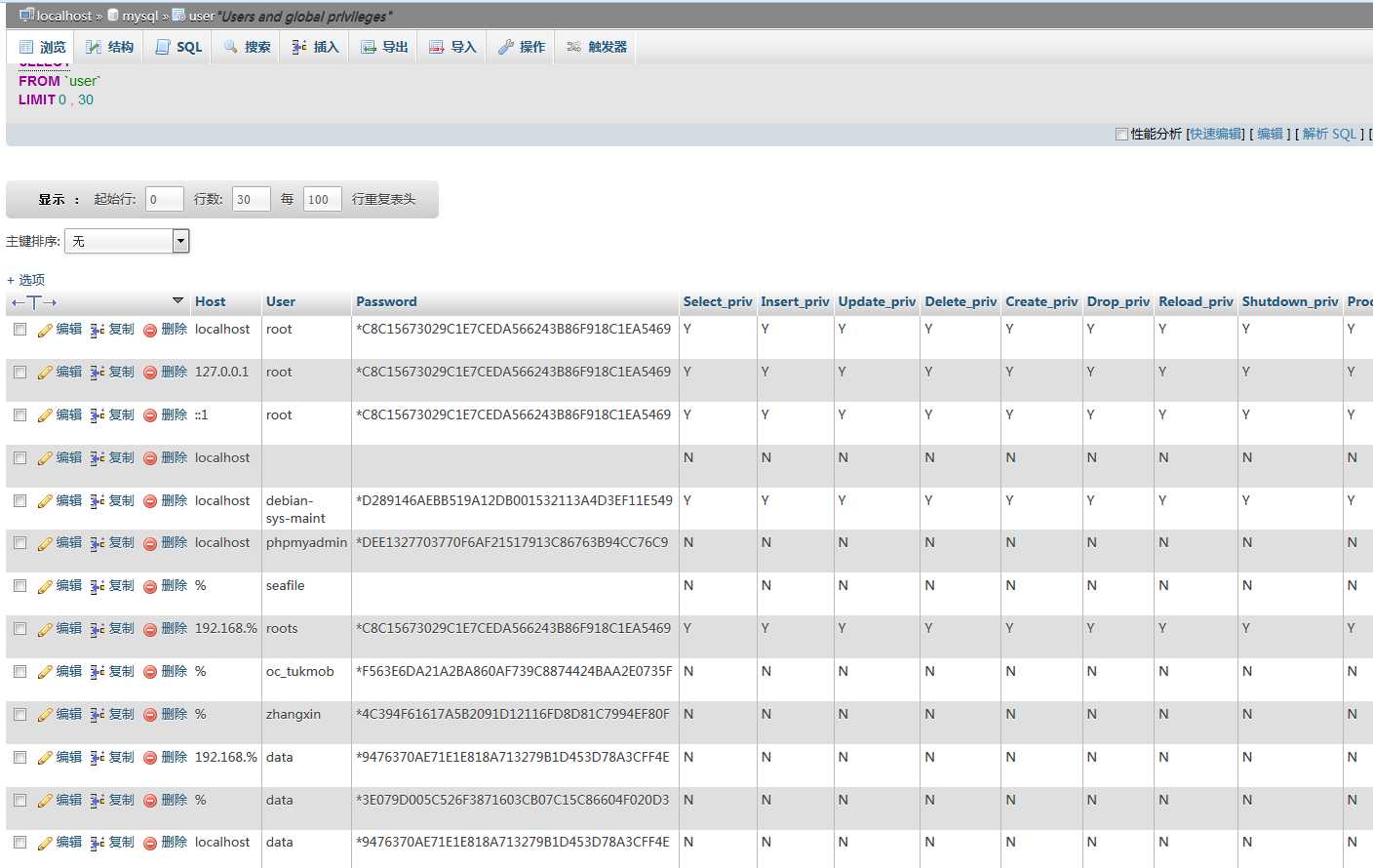Open the 导出 (Export) tab

[x=384, y=47]
